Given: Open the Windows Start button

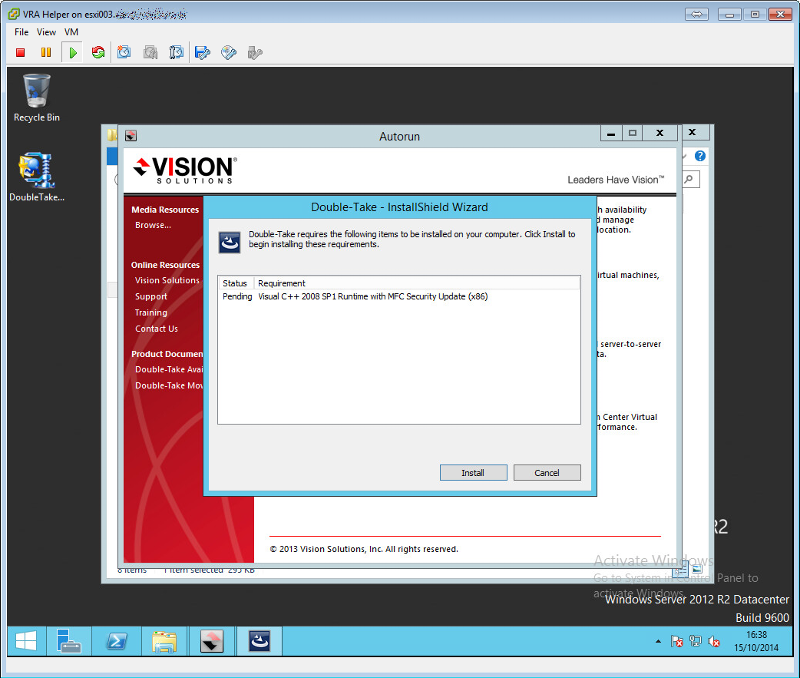Looking at the screenshot, I should [x=26, y=641].
